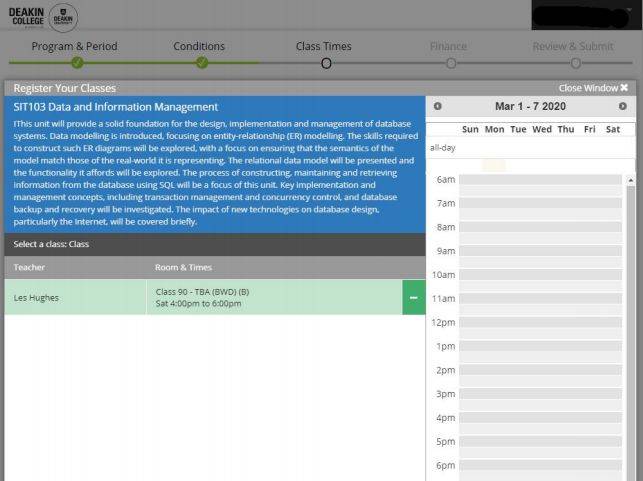The height and width of the screenshot is (481, 643).
Task: Click the Deakin University crest logo
Action: (x=63, y=17)
